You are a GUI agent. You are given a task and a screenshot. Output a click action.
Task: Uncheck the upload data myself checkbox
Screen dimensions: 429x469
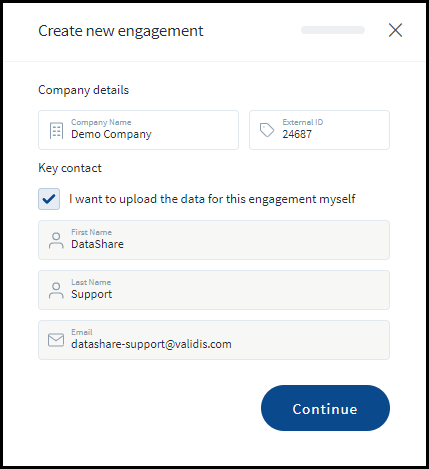(x=49, y=199)
